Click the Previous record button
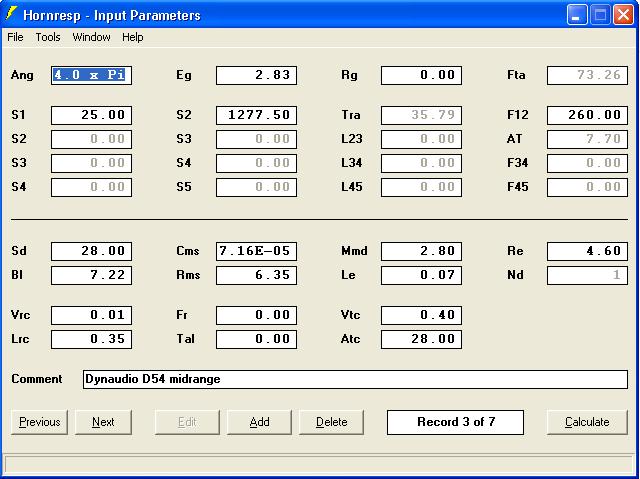The height and width of the screenshot is (479, 640). click(40, 422)
